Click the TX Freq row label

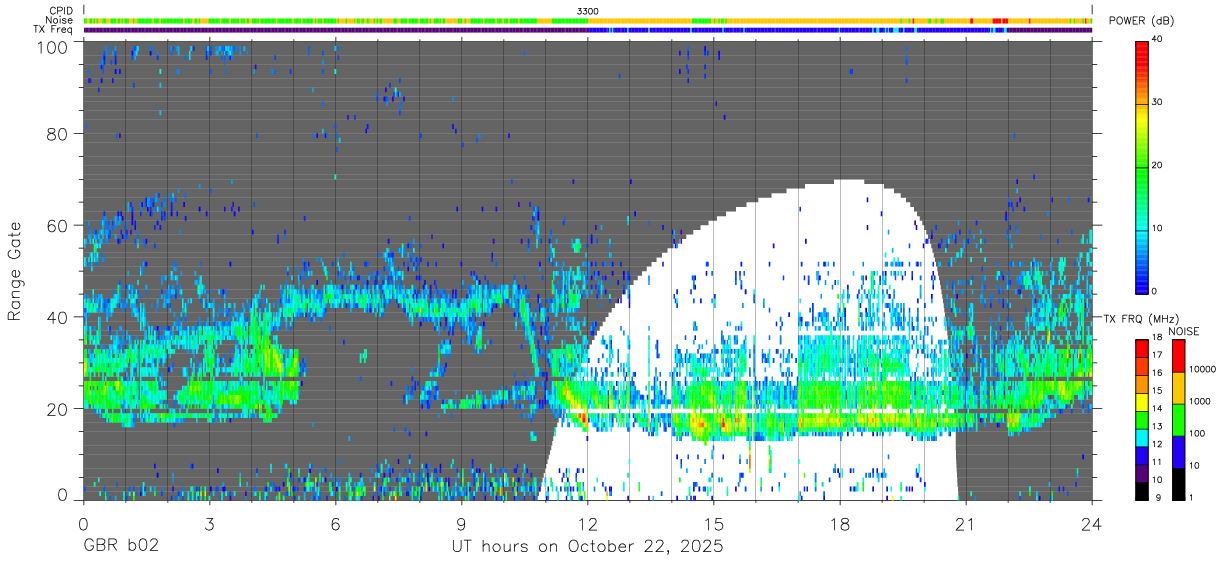click(x=53, y=30)
